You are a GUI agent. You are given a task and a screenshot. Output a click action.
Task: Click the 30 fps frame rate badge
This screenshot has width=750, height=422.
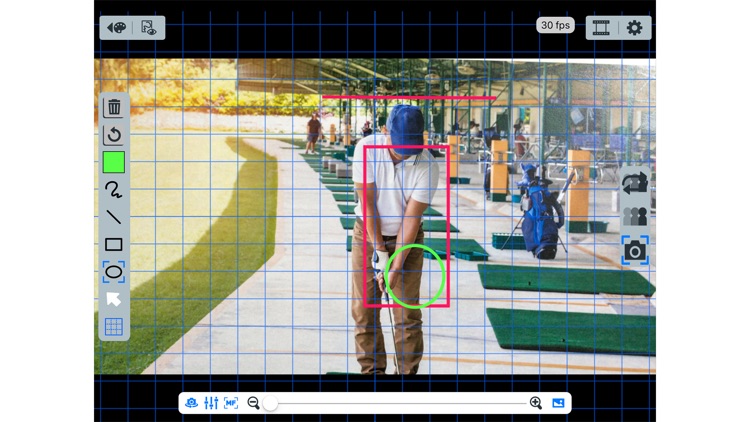point(555,25)
